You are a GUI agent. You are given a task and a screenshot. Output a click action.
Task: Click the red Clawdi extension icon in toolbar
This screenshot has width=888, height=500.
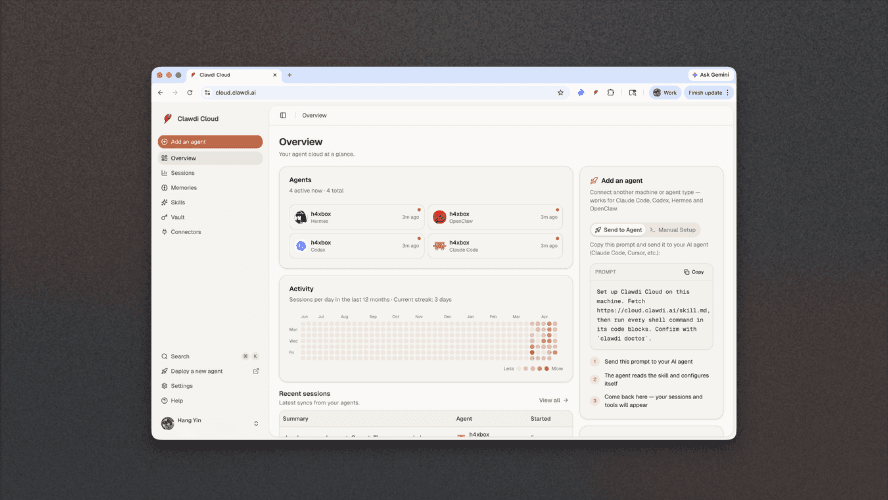pyautogui.click(x=596, y=92)
